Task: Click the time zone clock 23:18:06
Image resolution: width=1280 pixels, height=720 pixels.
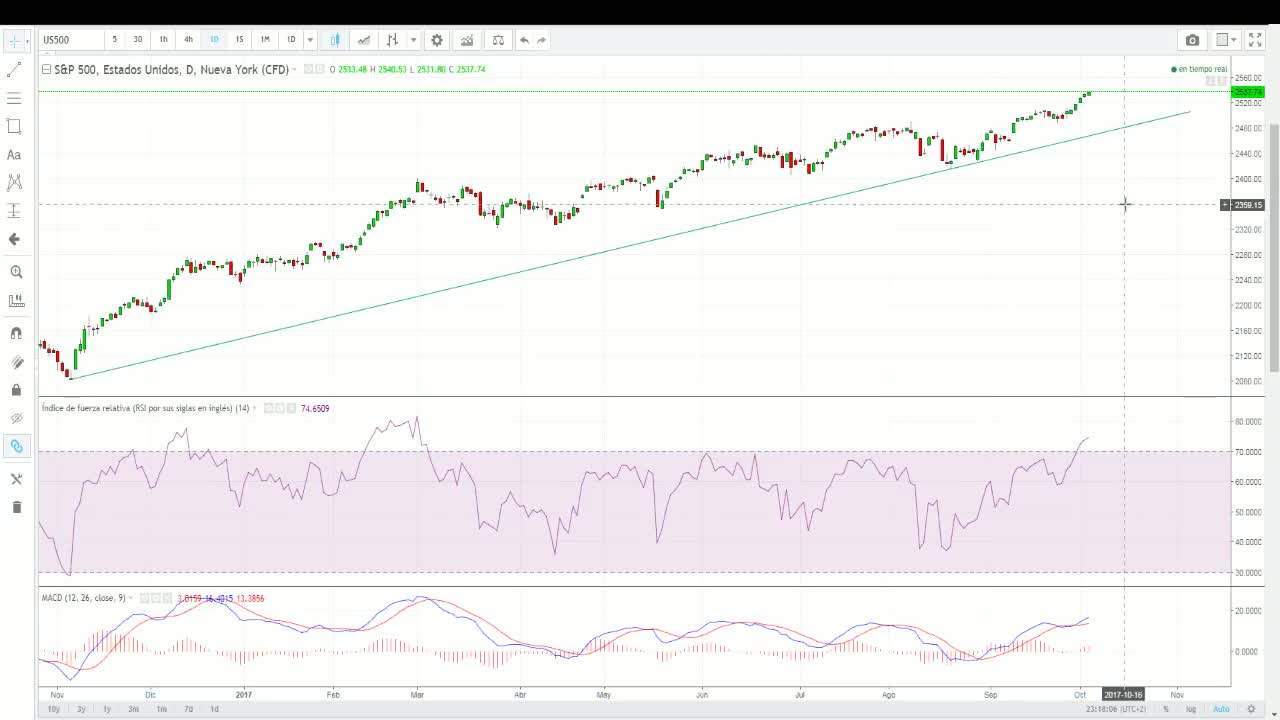Action: point(1118,709)
